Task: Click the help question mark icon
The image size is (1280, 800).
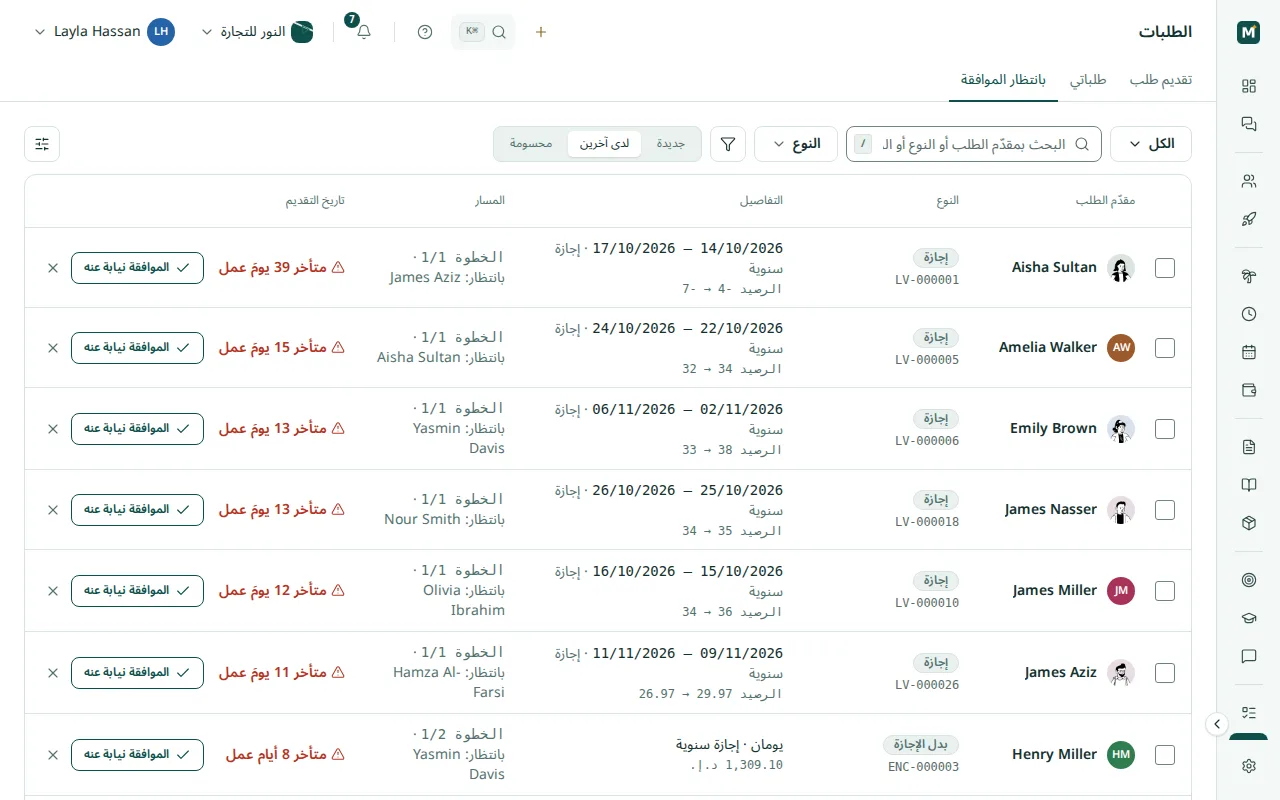Action: pyautogui.click(x=425, y=32)
